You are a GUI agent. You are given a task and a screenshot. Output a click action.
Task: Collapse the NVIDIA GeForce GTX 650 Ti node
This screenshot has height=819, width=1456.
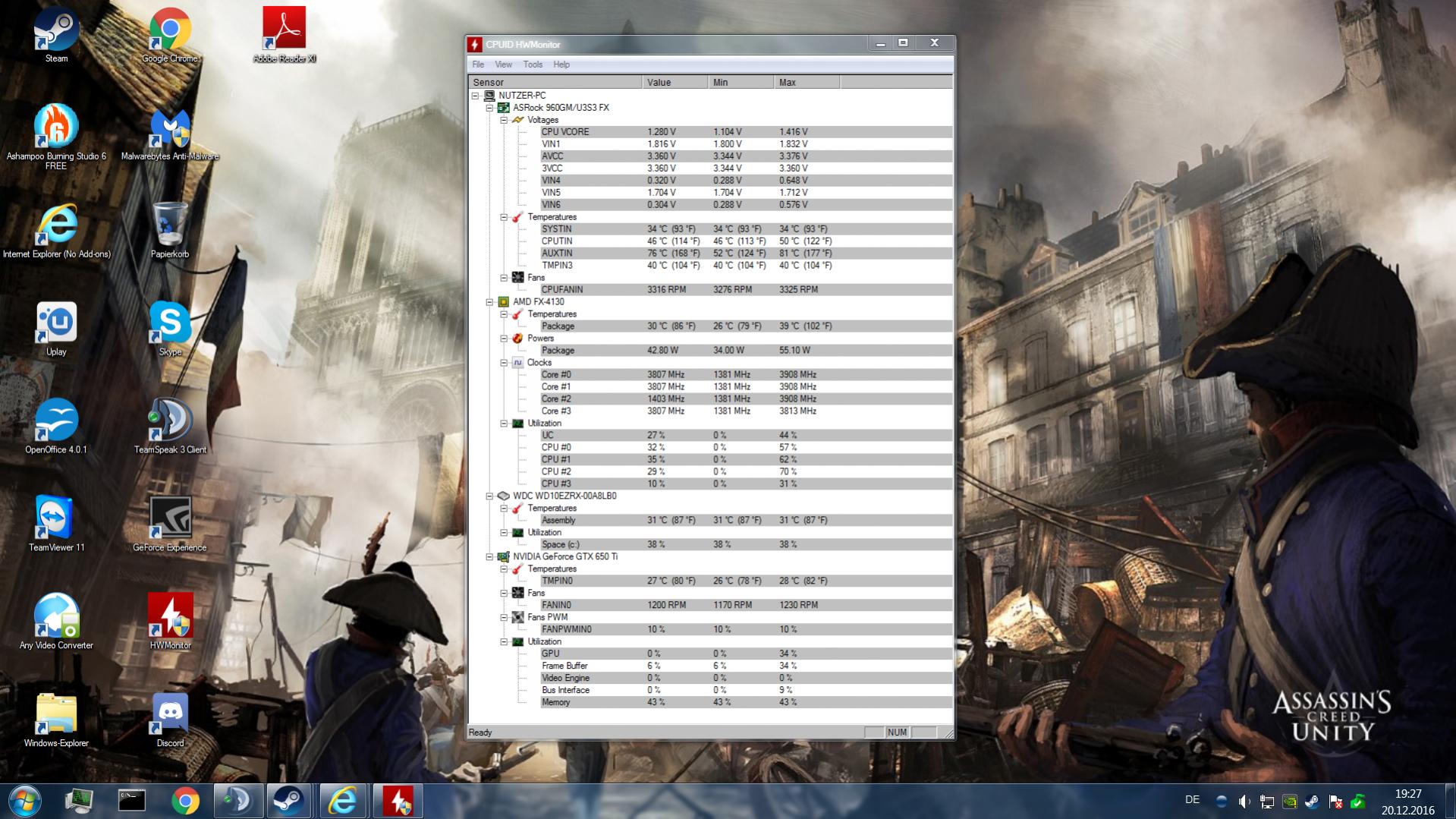point(489,557)
